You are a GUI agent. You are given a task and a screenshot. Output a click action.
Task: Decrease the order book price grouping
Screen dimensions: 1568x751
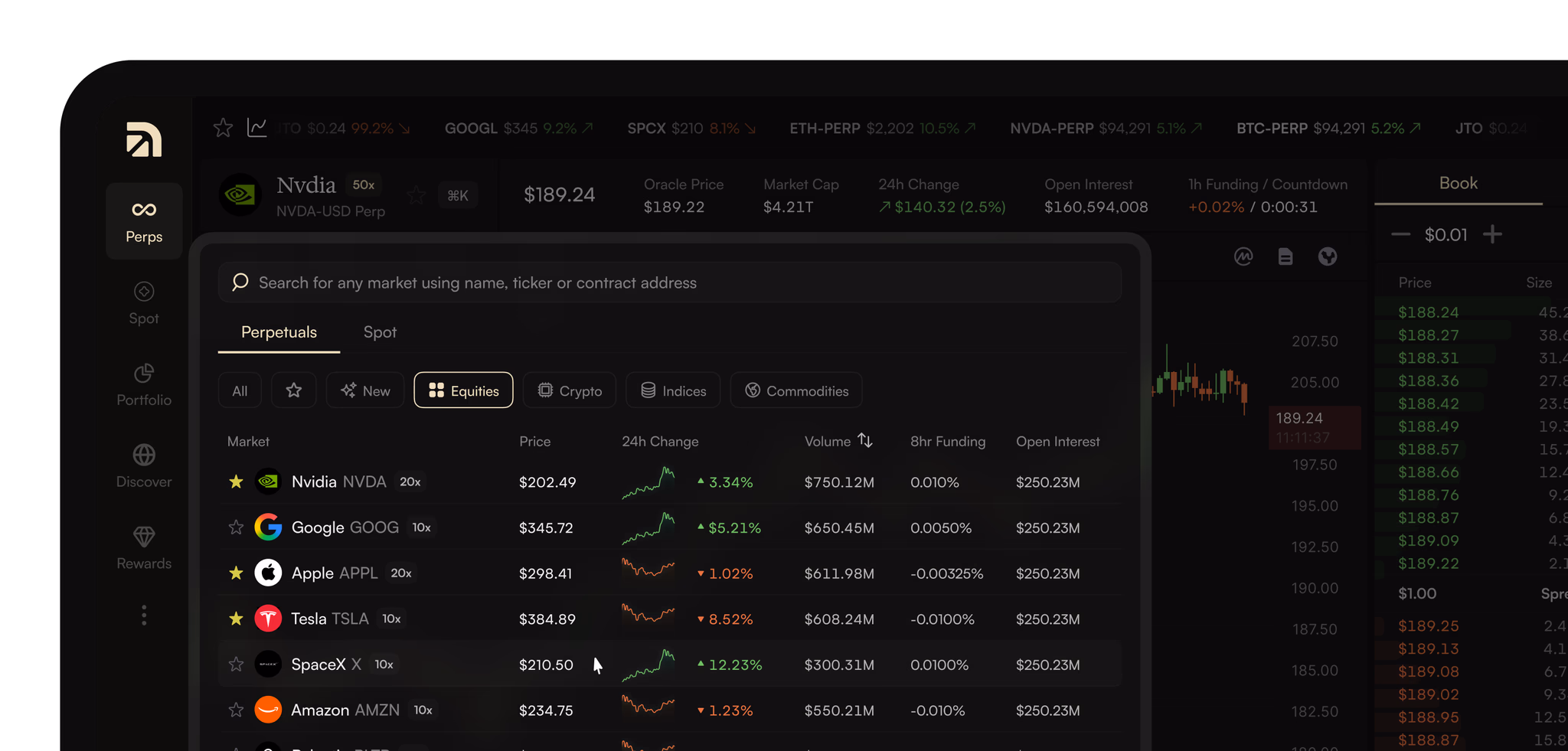tap(1400, 234)
